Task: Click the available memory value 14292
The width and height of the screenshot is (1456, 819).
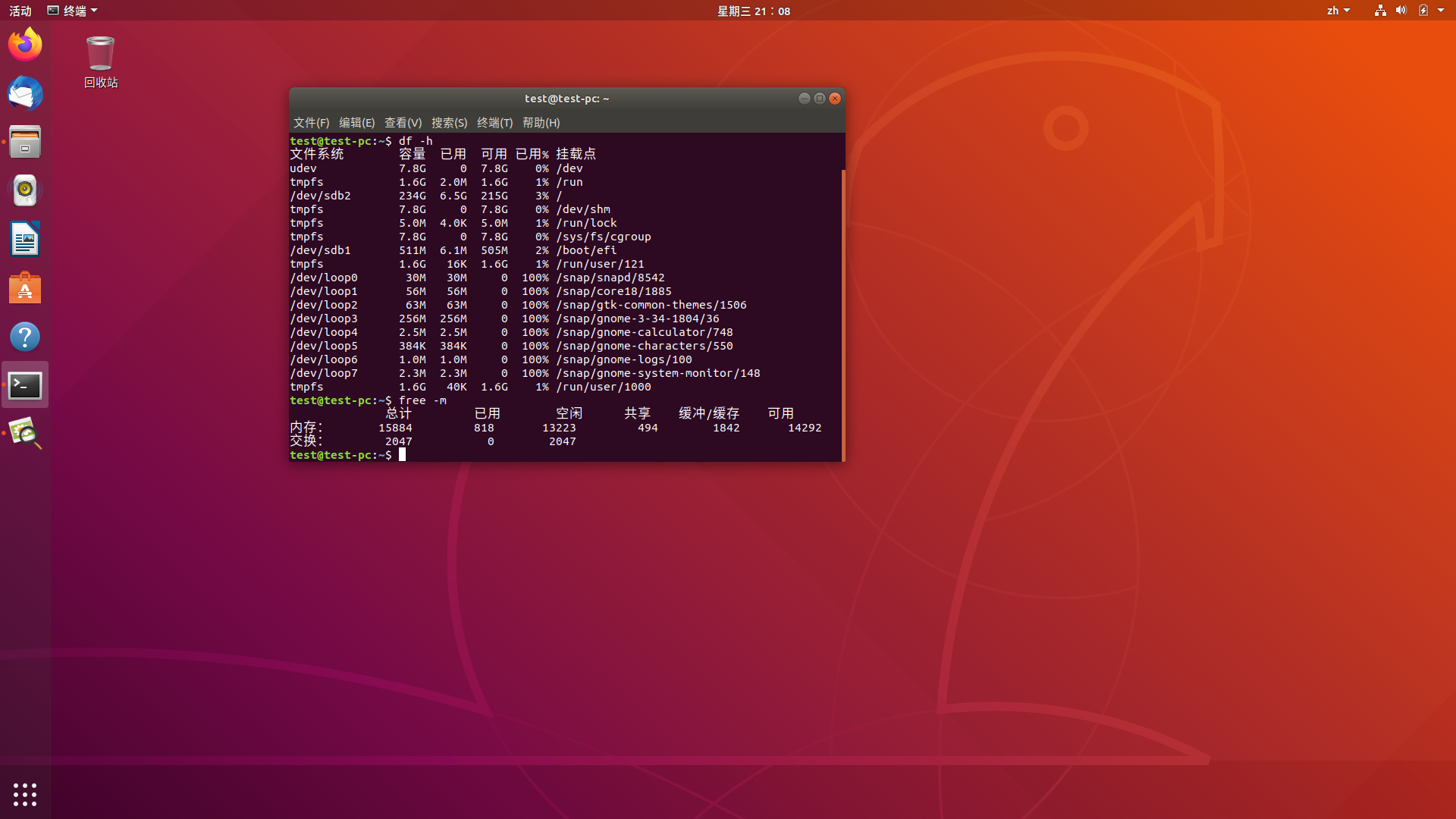Action: click(x=805, y=428)
